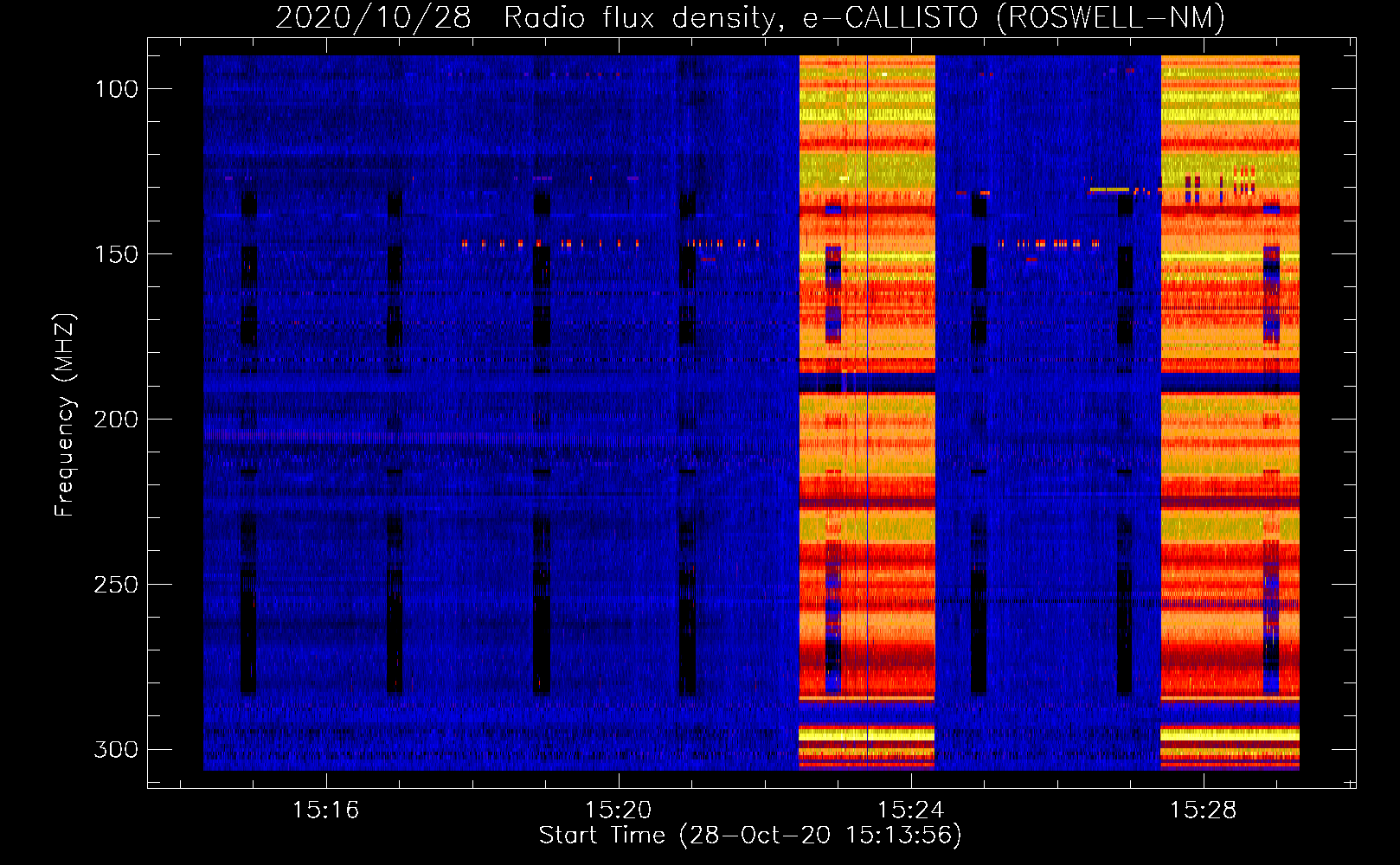Screen dimensions: 1400x865
Task: Click the 300 frequency tick label
Action: click(x=116, y=749)
